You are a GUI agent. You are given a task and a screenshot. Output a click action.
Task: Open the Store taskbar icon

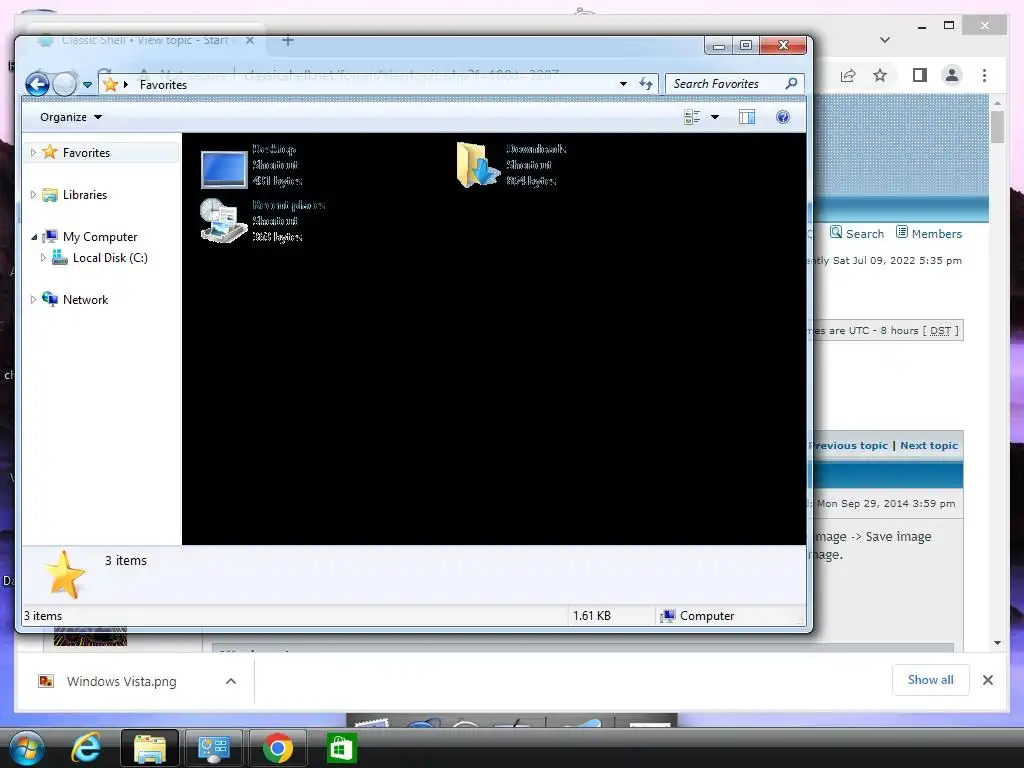tap(342, 748)
